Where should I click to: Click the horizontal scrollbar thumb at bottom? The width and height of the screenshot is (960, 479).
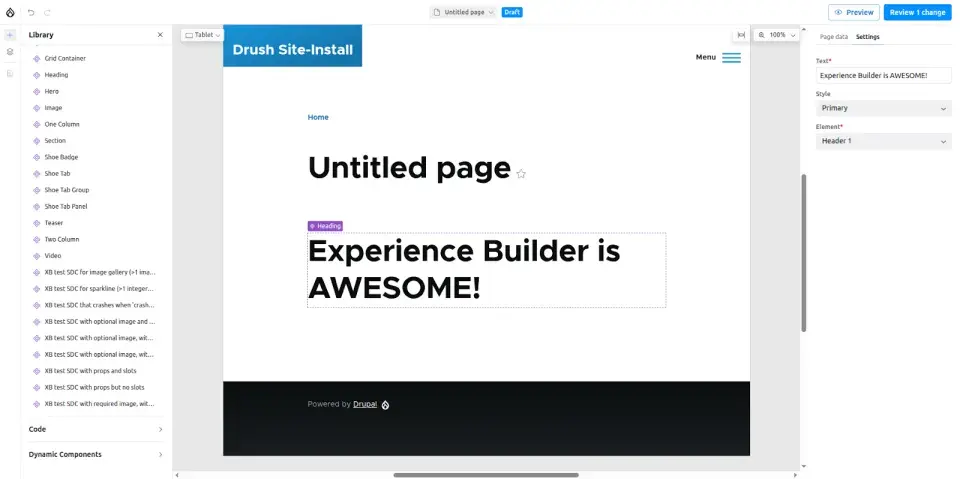pos(486,475)
